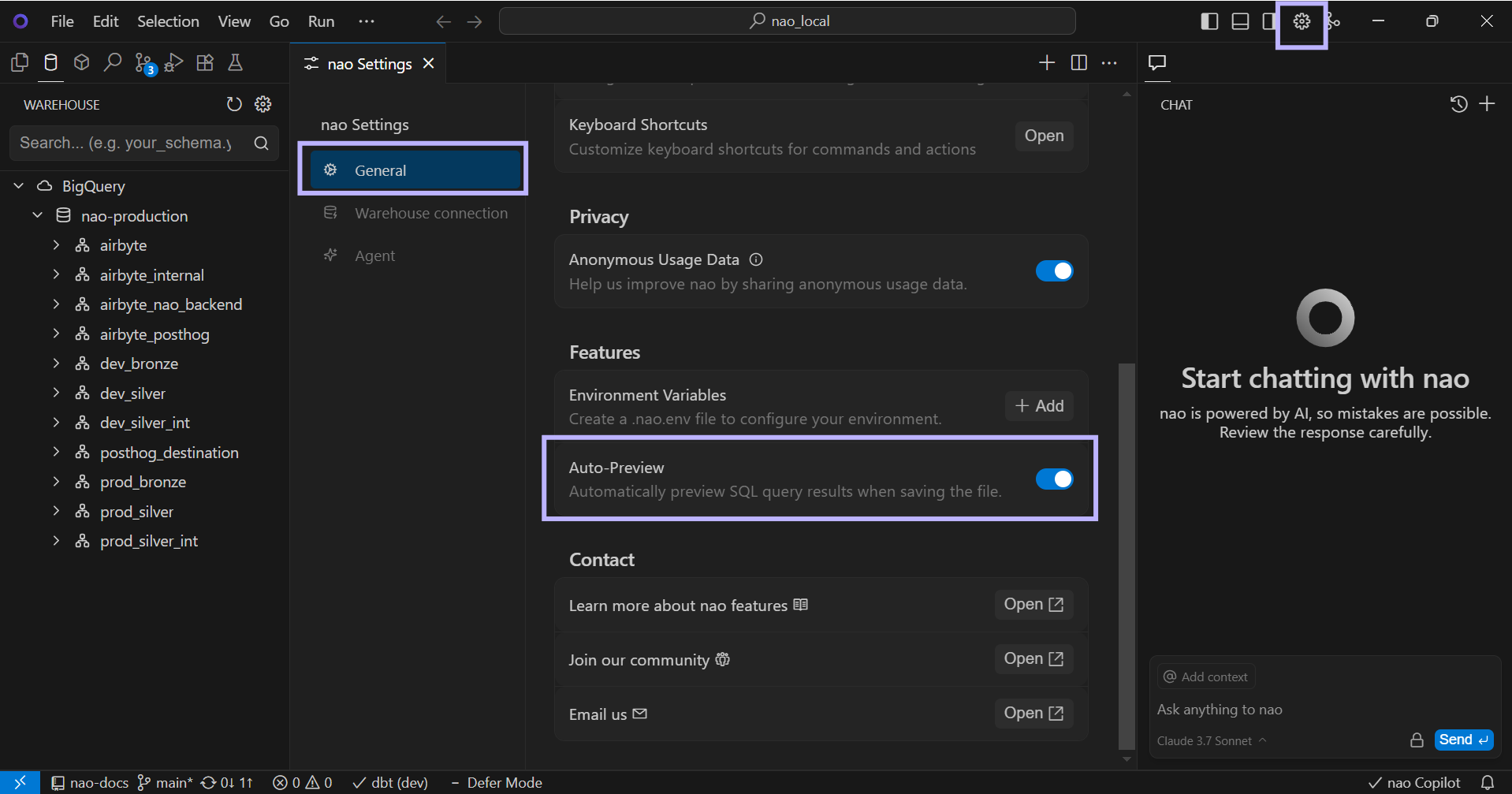Open the Search magnifier in activity bar

tap(113, 63)
